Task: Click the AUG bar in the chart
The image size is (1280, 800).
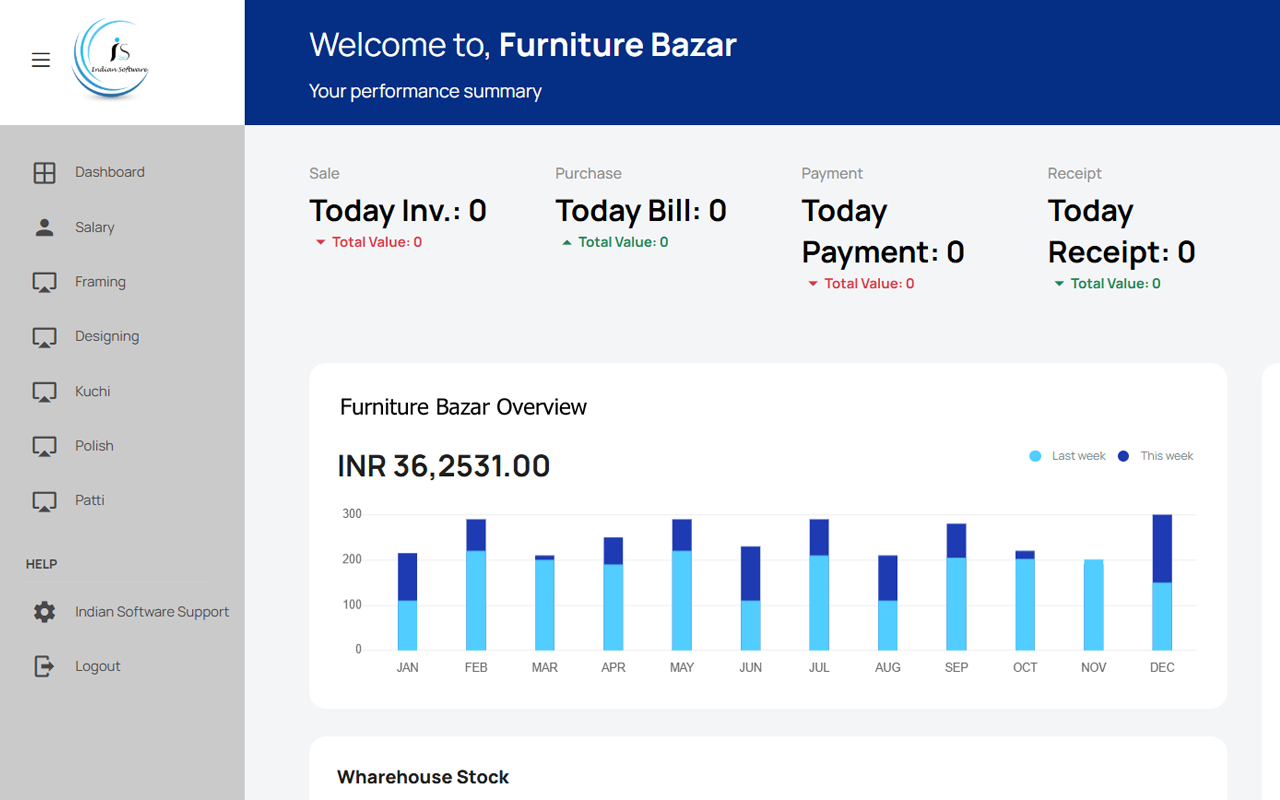Action: click(x=888, y=603)
